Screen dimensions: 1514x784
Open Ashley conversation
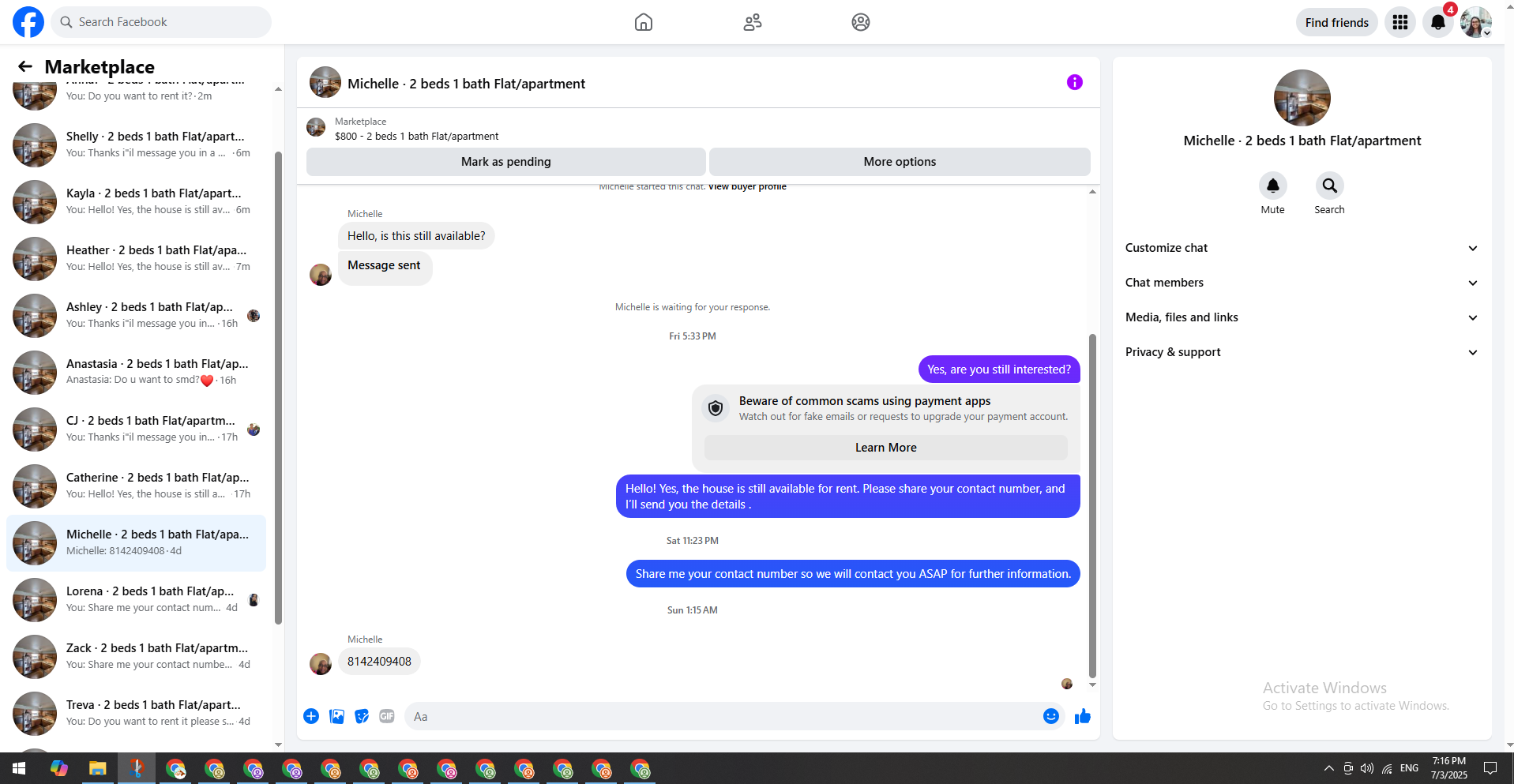(136, 316)
